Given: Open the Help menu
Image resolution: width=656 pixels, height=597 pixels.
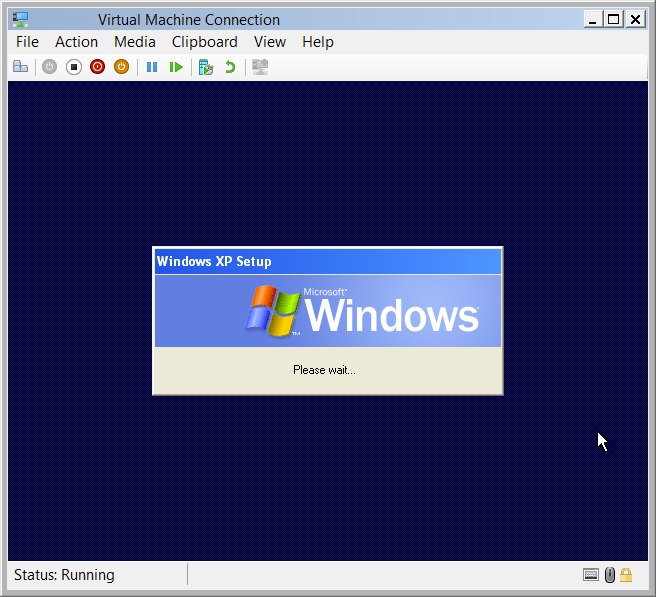Looking at the screenshot, I should tap(318, 42).
